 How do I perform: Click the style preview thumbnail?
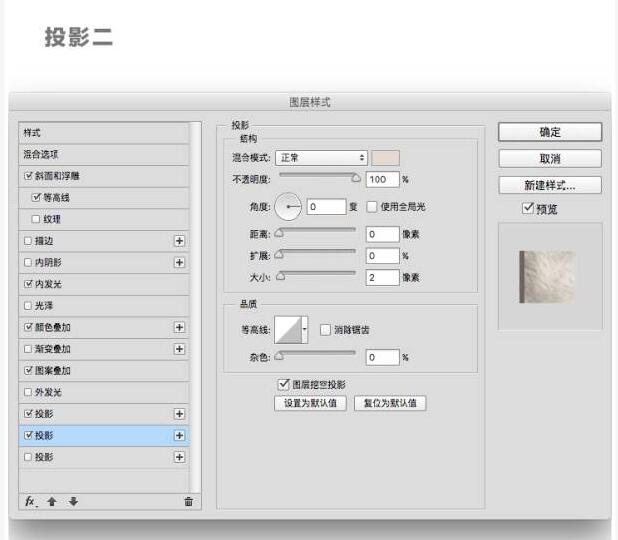pos(547,277)
